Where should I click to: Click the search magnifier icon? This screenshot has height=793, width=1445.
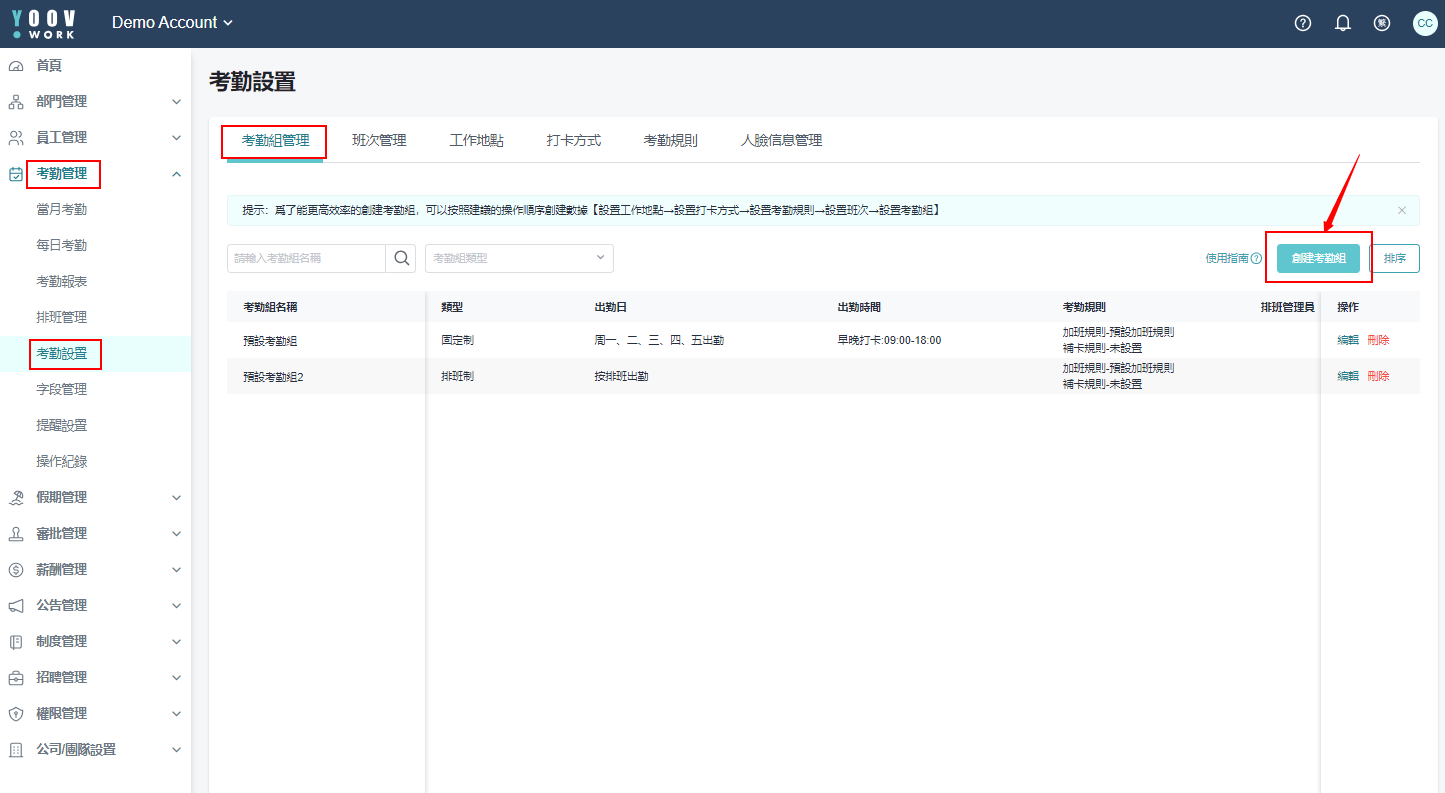(401, 258)
